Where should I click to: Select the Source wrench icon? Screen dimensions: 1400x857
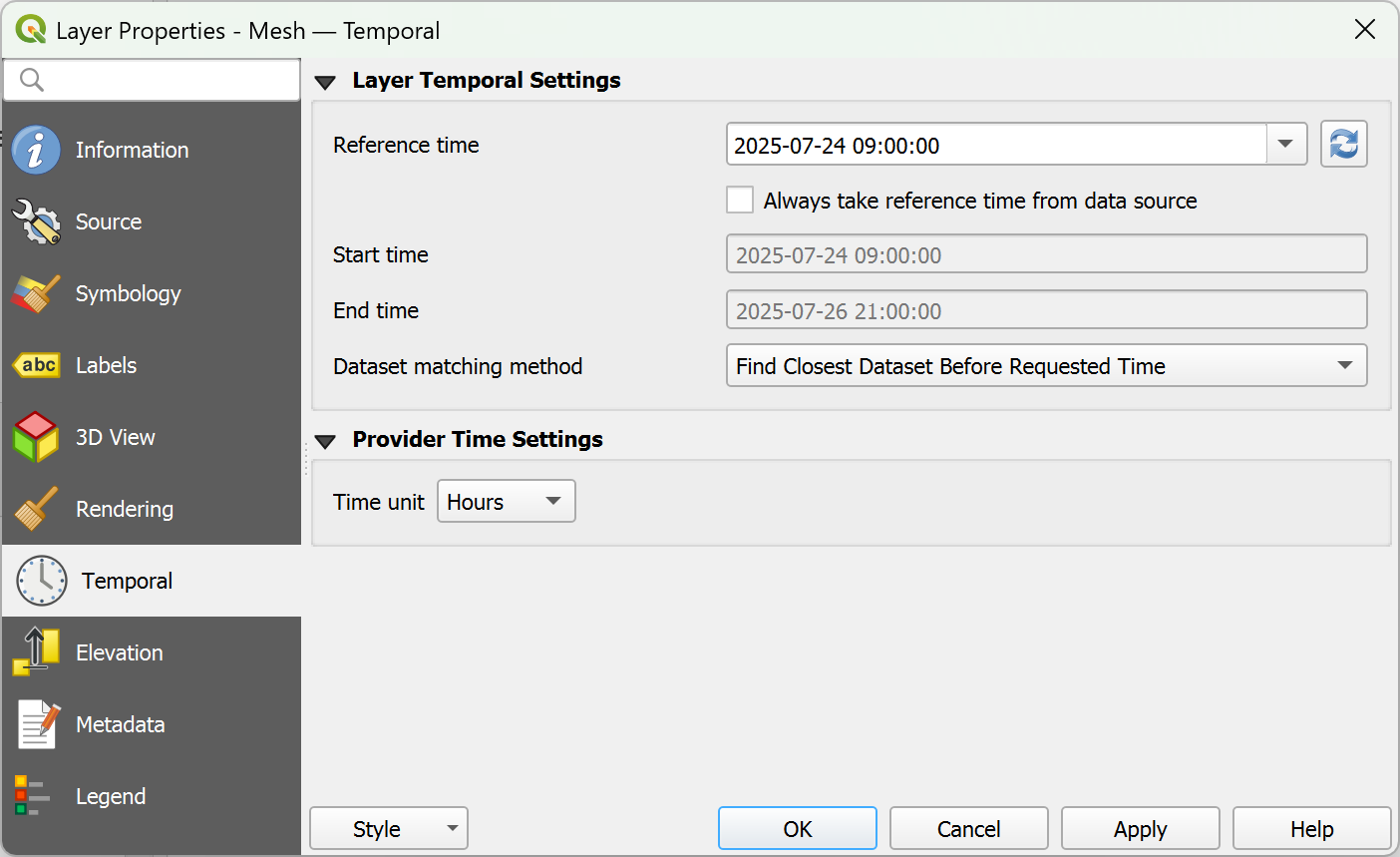(37, 221)
